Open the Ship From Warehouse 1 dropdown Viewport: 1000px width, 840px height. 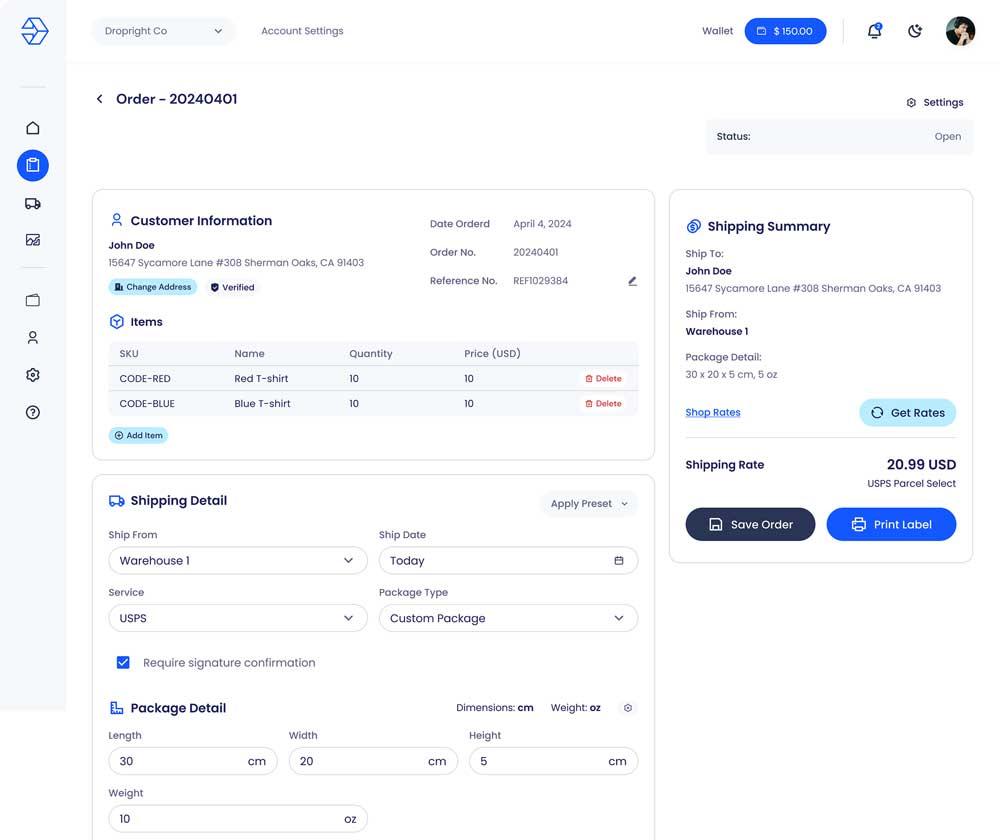pyautogui.click(x=237, y=561)
